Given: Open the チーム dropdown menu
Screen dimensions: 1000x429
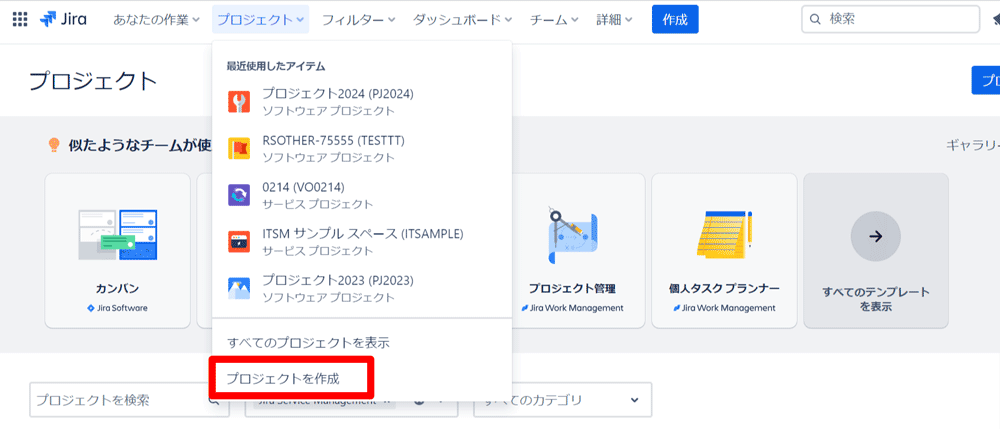Looking at the screenshot, I should point(554,20).
